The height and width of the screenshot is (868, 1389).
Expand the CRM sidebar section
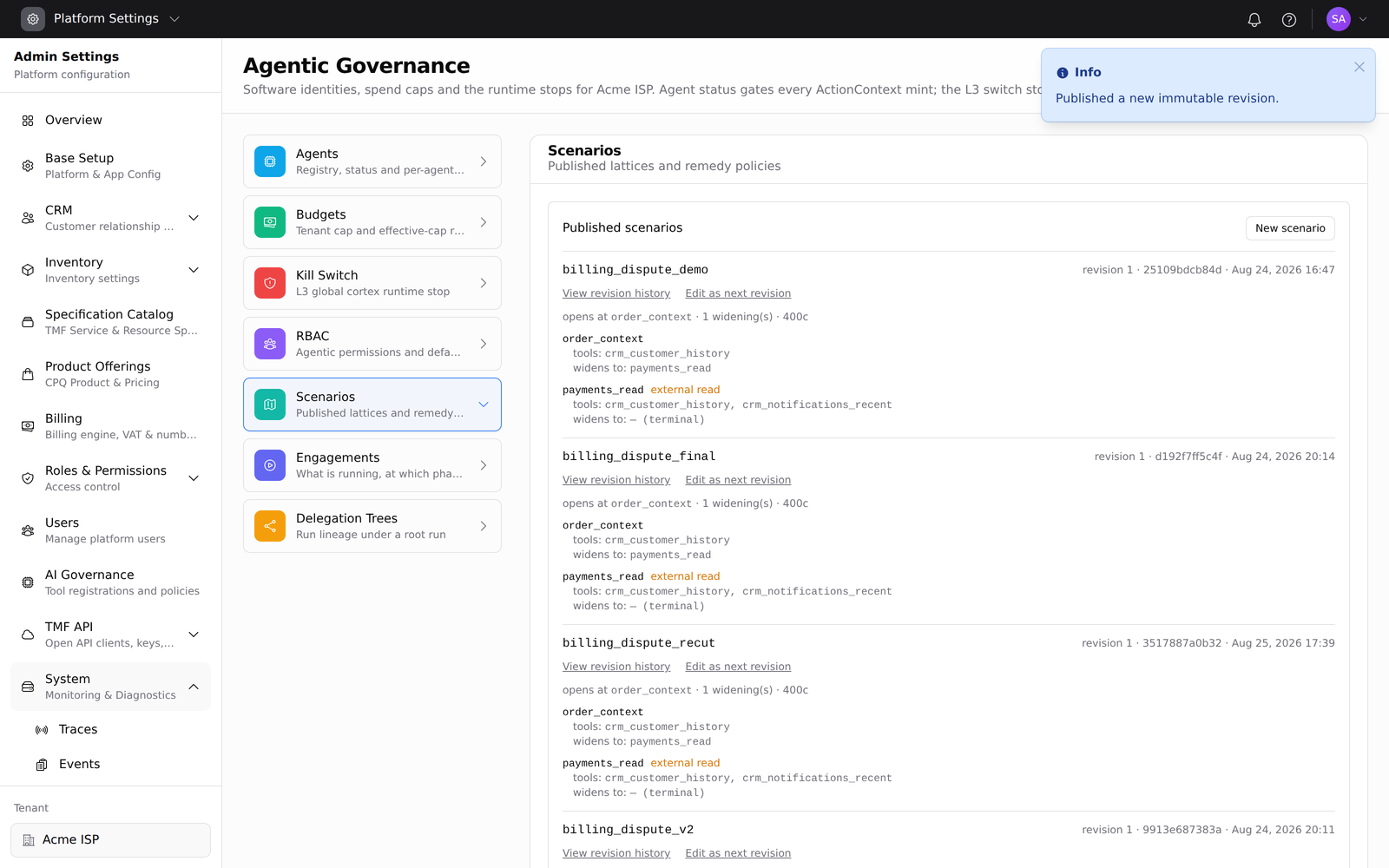point(194,218)
